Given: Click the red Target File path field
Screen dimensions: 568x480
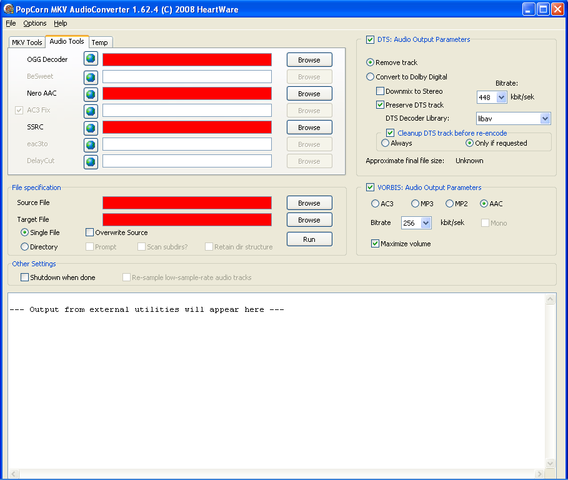Looking at the screenshot, I should (187, 220).
